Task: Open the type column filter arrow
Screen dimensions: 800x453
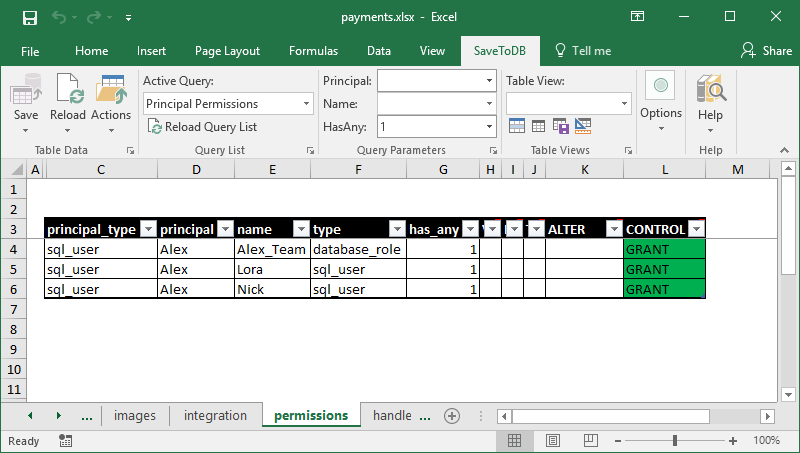Action: [x=397, y=229]
